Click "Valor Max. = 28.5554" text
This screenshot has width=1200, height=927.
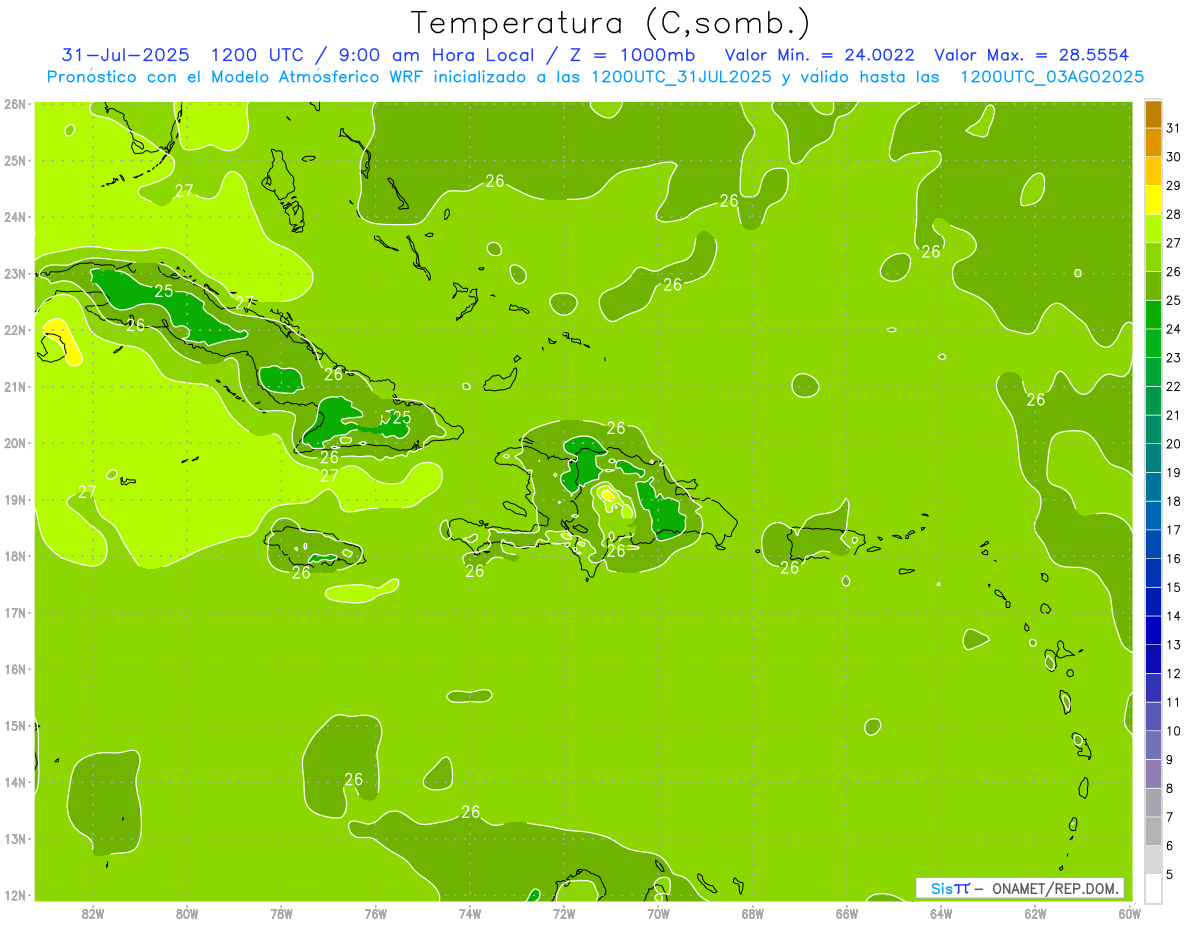tap(1031, 55)
